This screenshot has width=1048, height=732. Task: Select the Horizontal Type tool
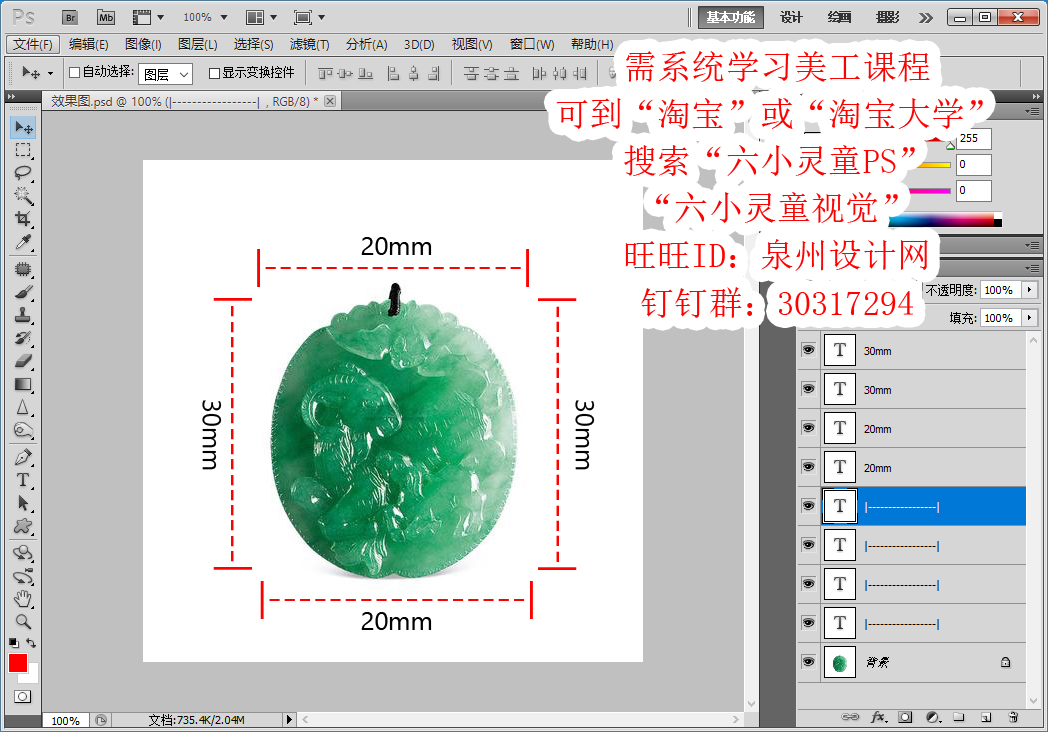[22, 479]
